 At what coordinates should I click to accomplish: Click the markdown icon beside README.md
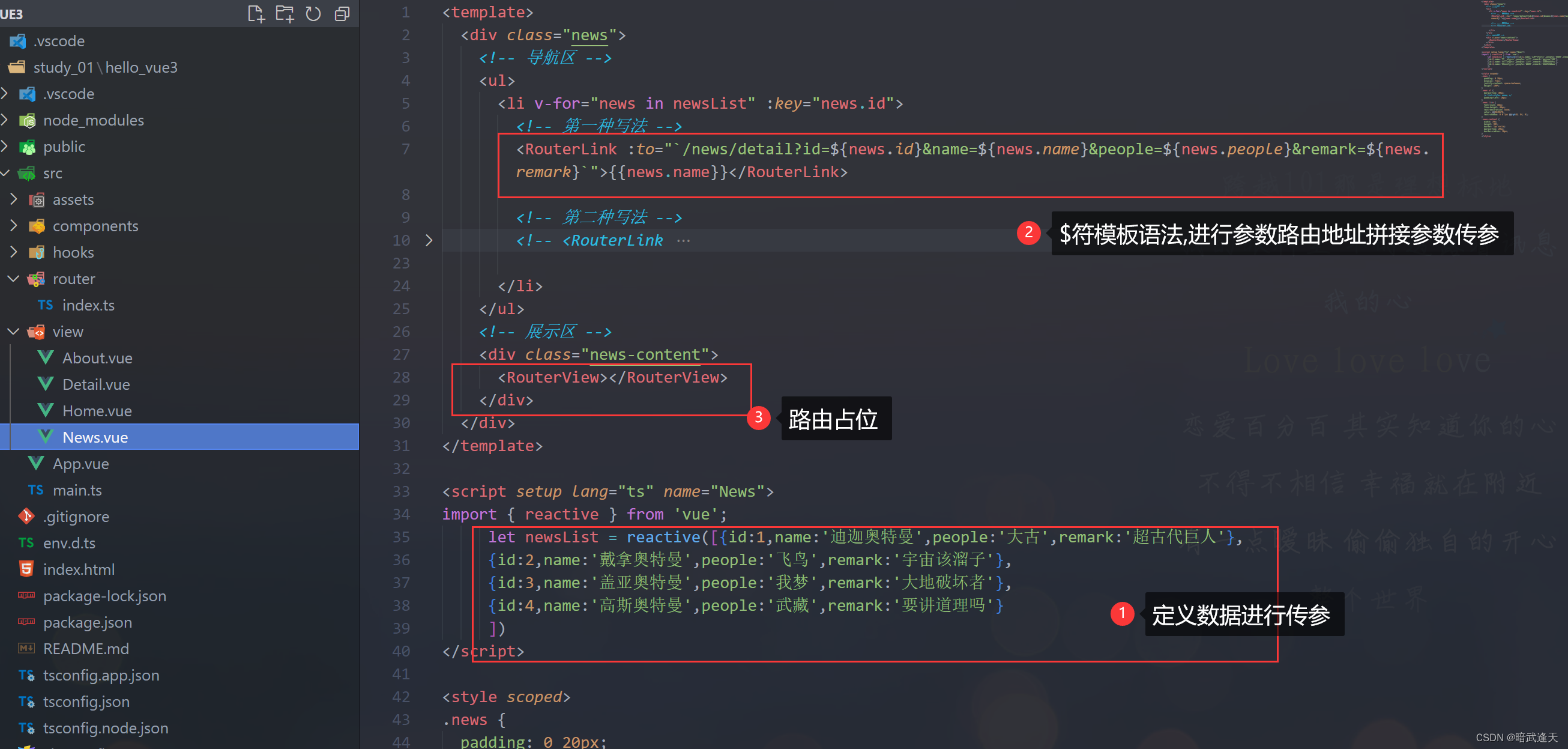click(26, 648)
